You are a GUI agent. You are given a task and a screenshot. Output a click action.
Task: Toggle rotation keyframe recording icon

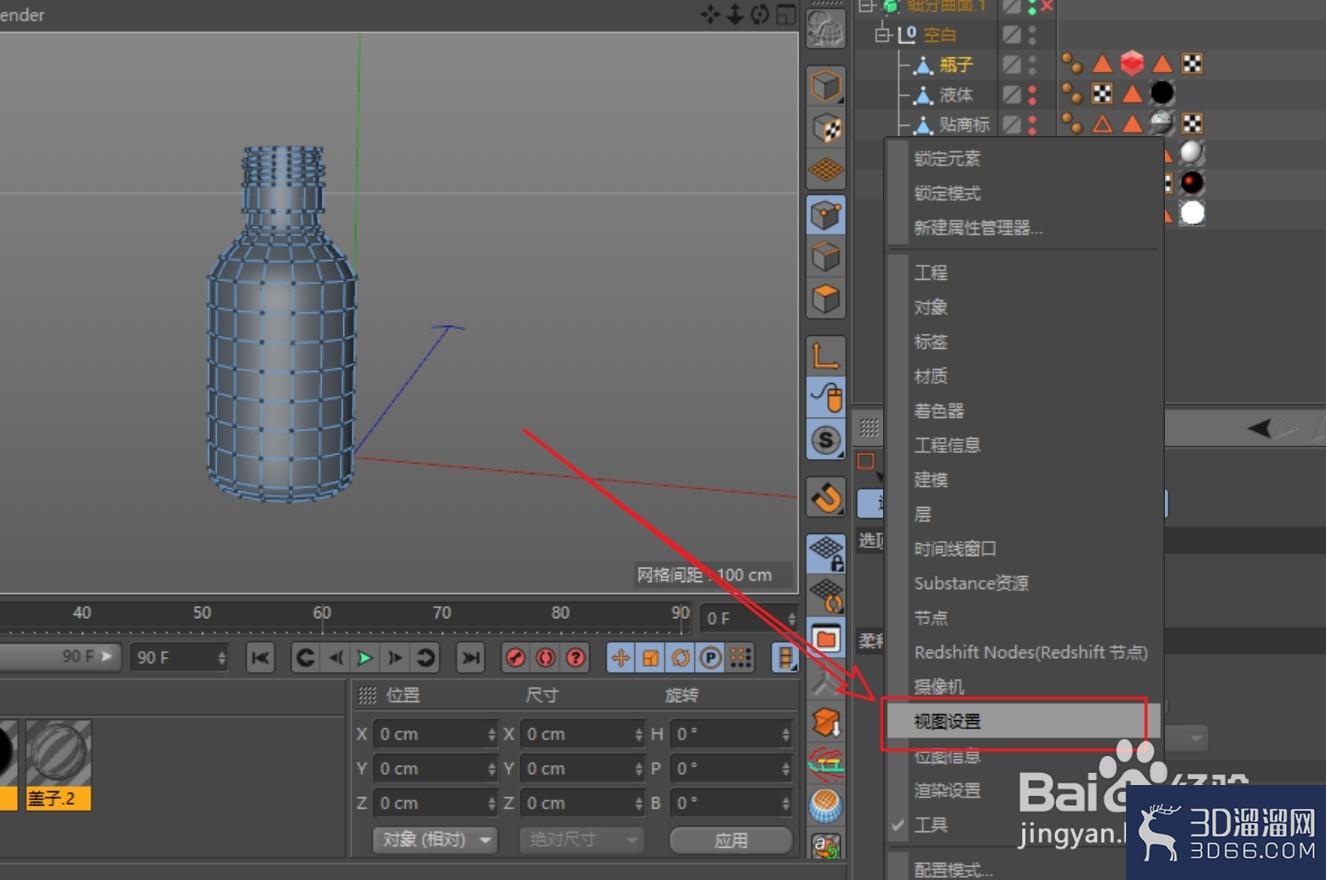(680, 657)
